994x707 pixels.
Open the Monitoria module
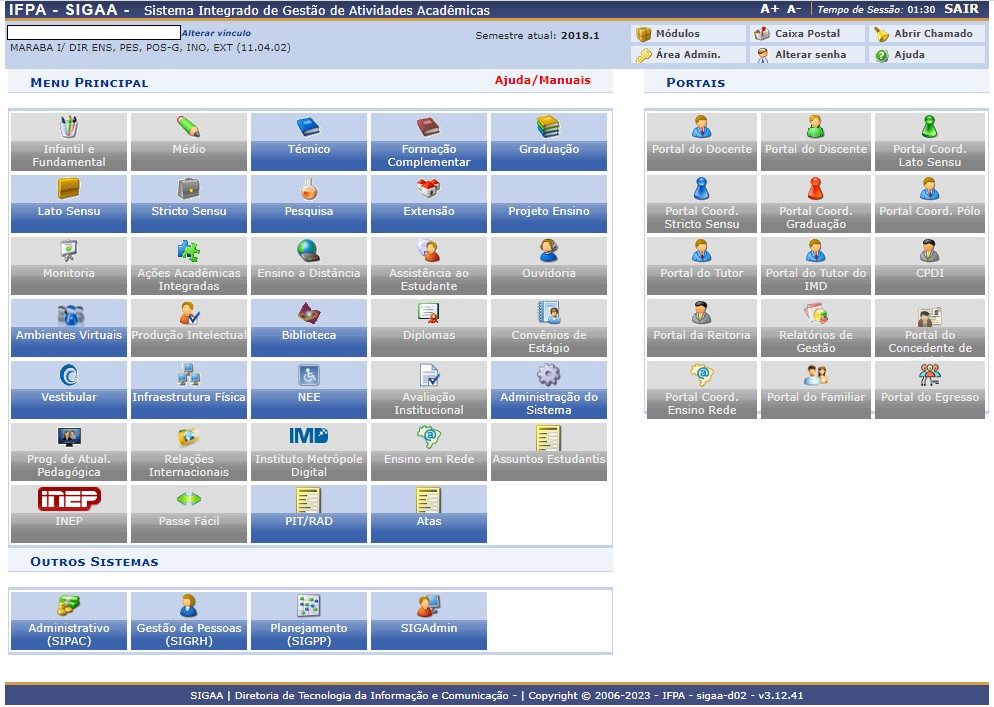click(x=68, y=266)
